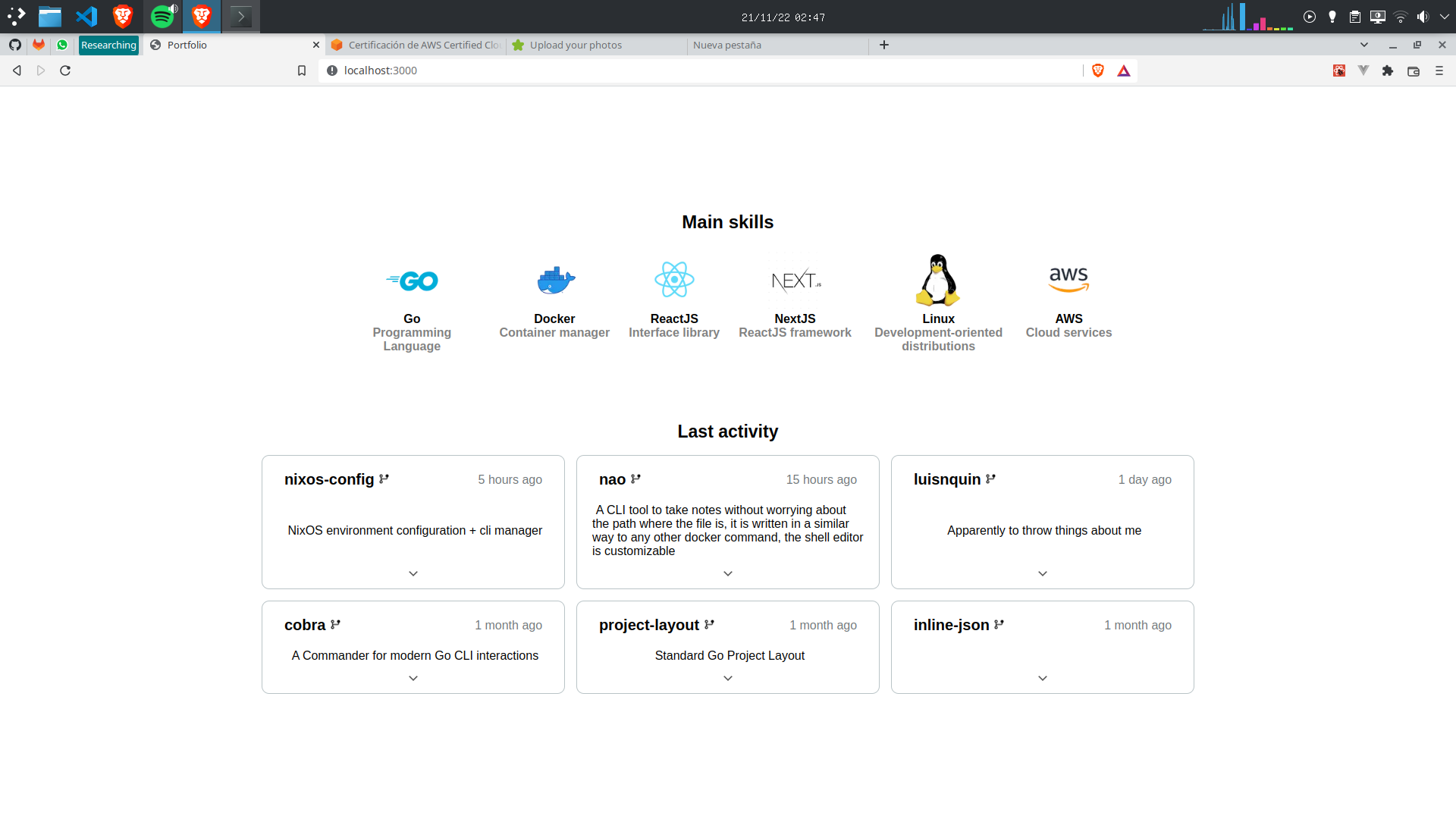
Task: Expand the nao card details
Action: pyautogui.click(x=728, y=573)
